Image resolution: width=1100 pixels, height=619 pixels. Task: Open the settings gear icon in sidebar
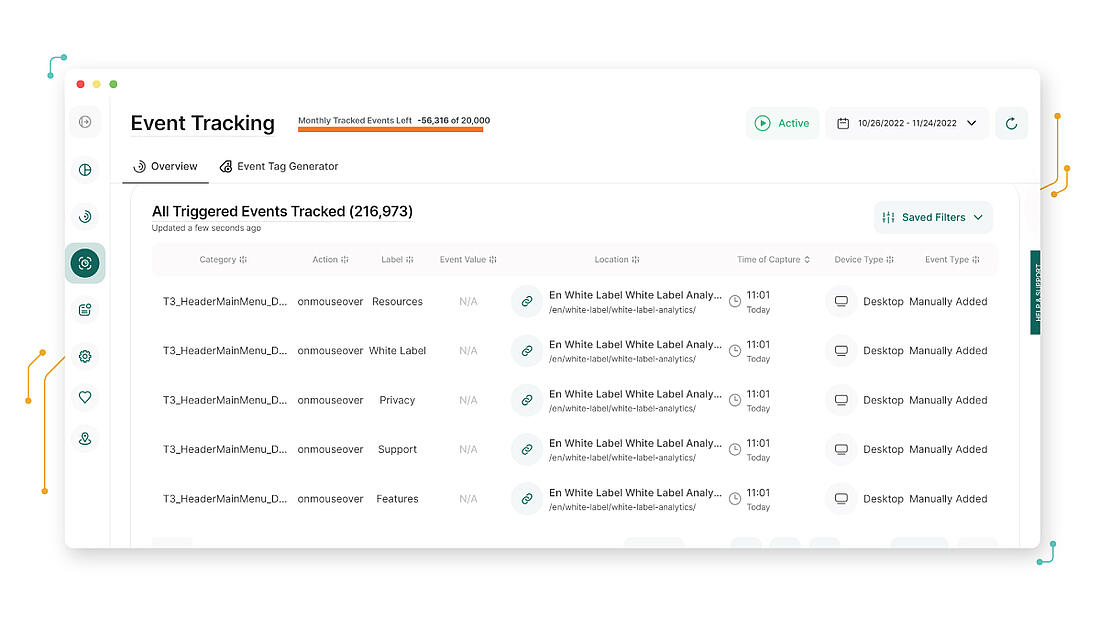[x=85, y=357]
